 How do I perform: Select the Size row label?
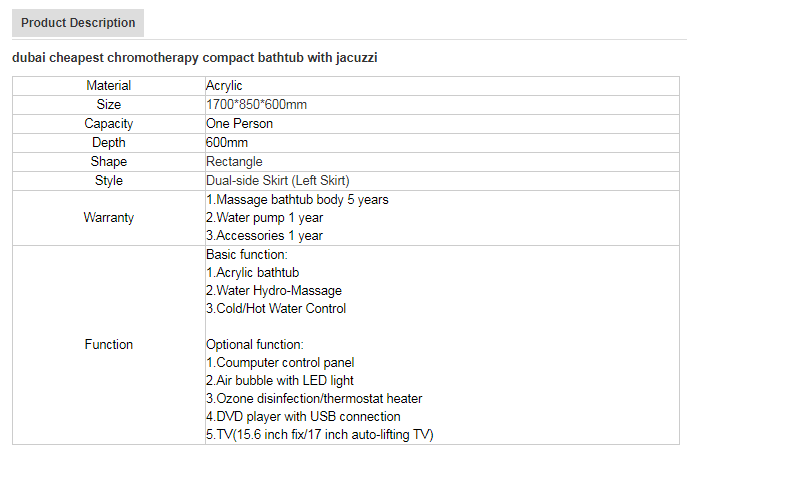click(x=108, y=105)
